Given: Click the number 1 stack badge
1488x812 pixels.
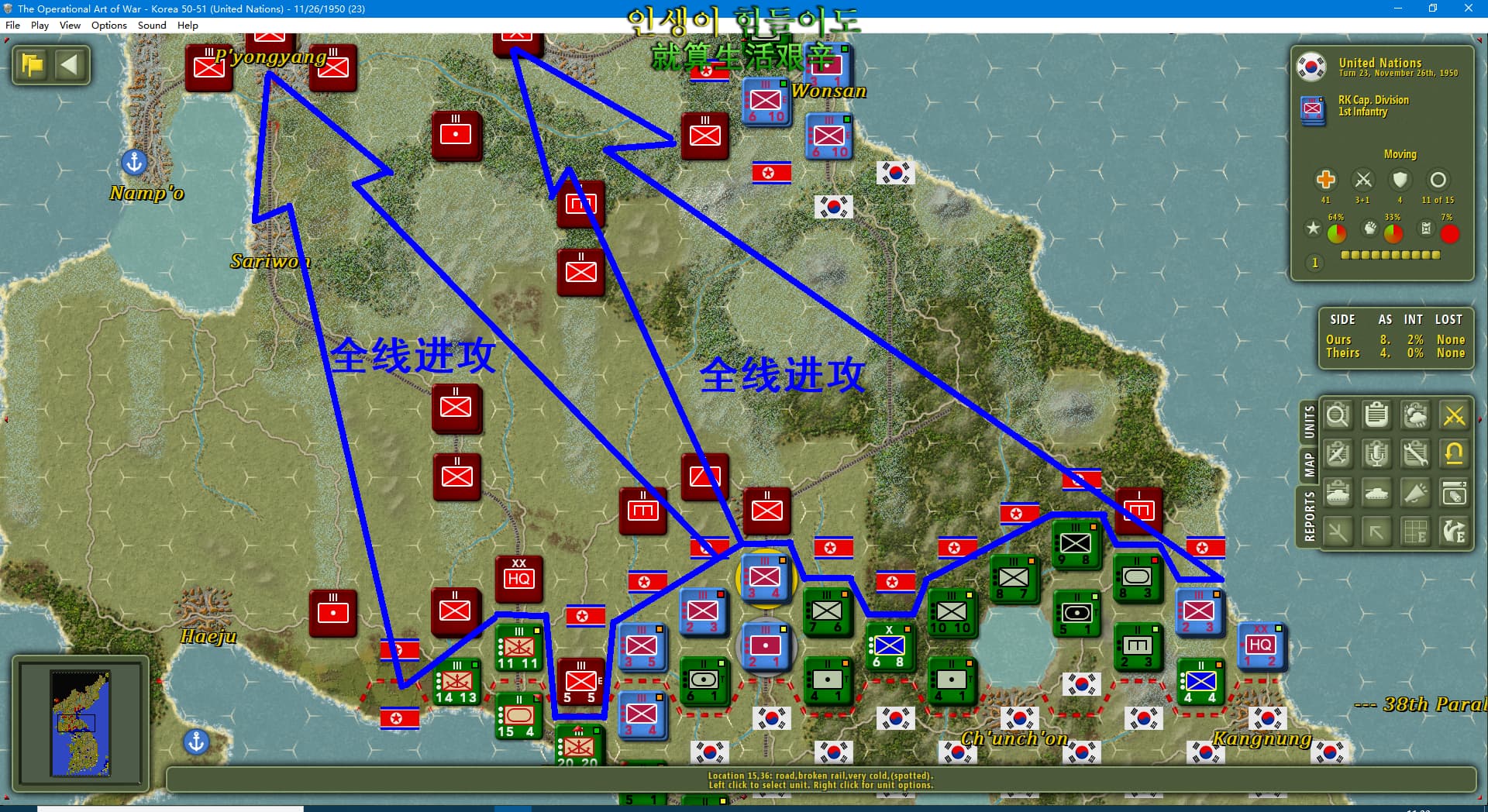Looking at the screenshot, I should coord(1314,263).
